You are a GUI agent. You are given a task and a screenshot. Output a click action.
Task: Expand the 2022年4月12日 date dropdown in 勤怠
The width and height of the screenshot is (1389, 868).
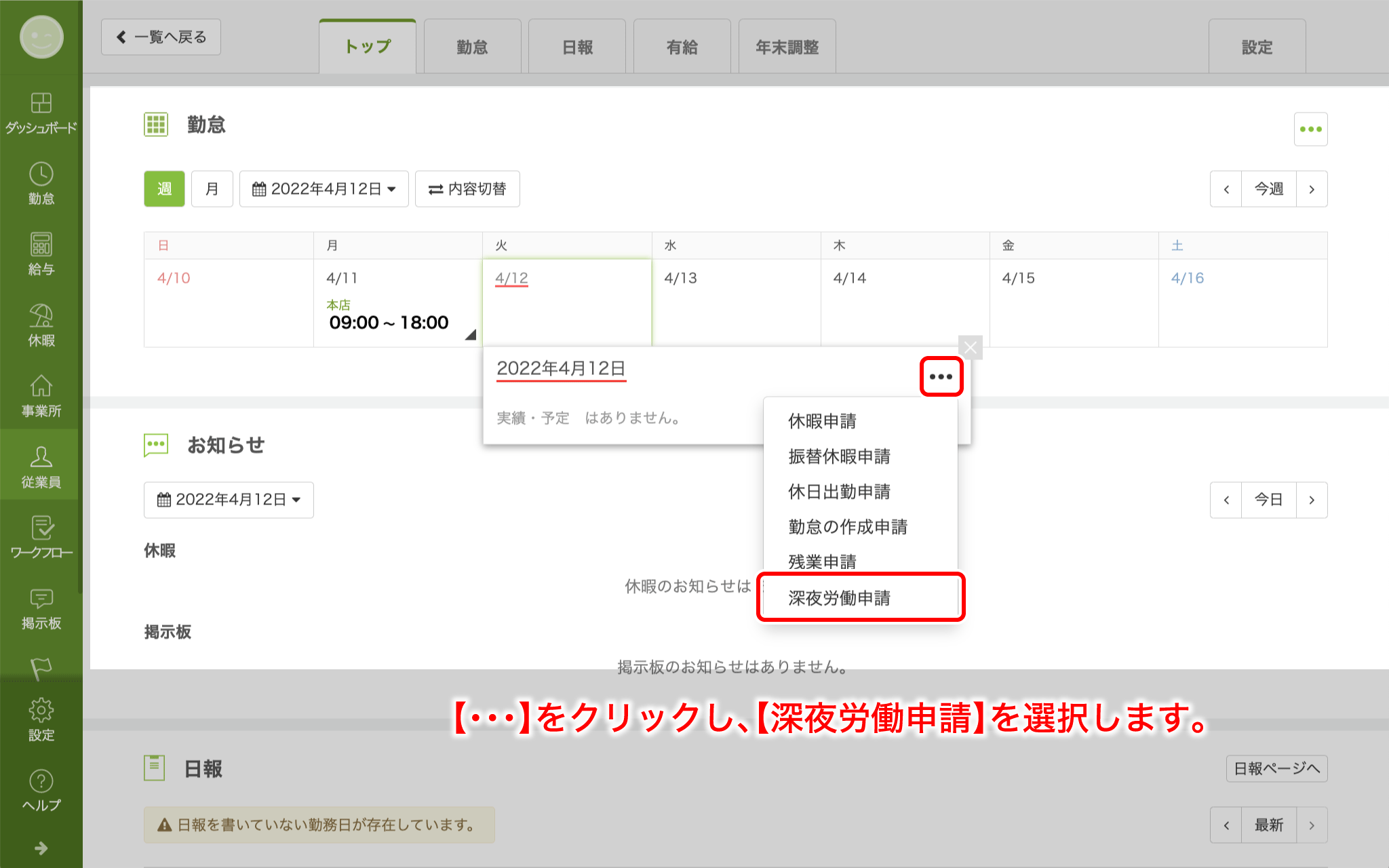pyautogui.click(x=324, y=189)
